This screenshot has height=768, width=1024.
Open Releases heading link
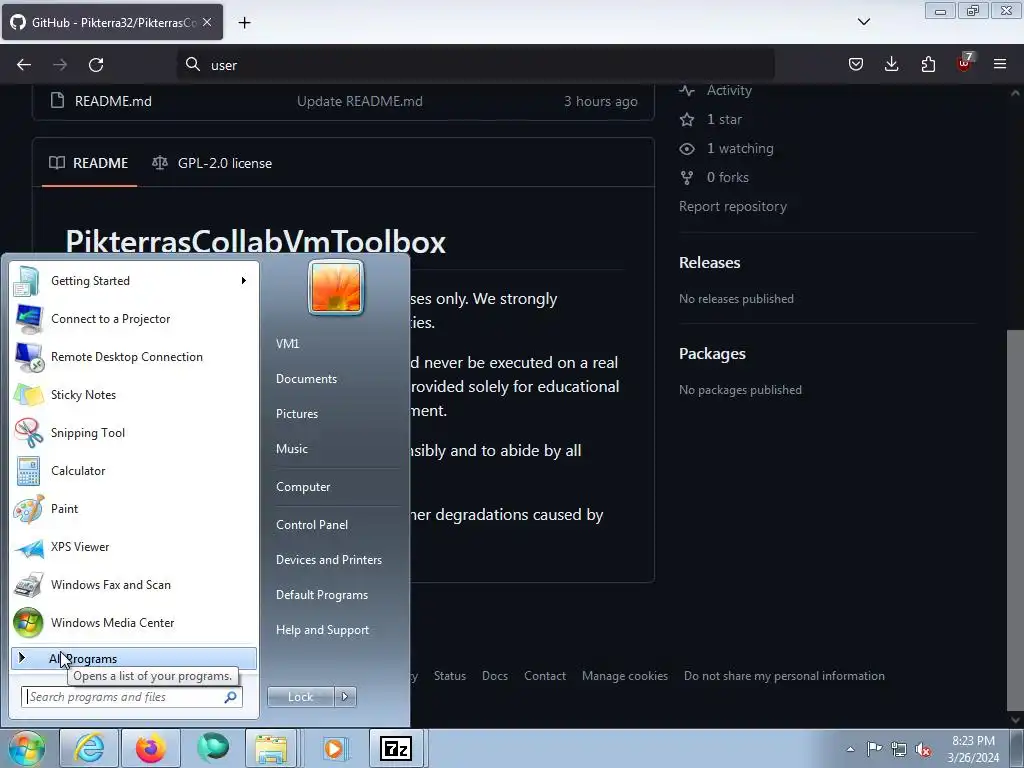(709, 263)
